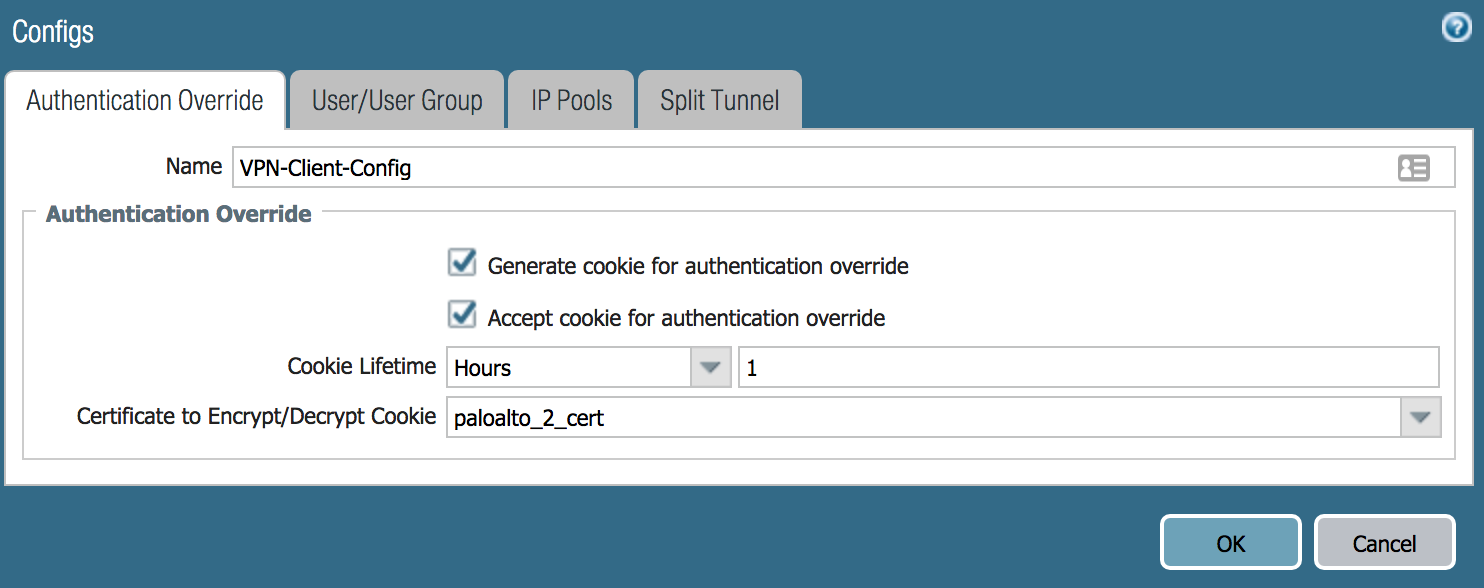This screenshot has height=588, width=1484.
Task: Click the 'Generate cookie for authentication override' label text
Action: [x=698, y=266]
